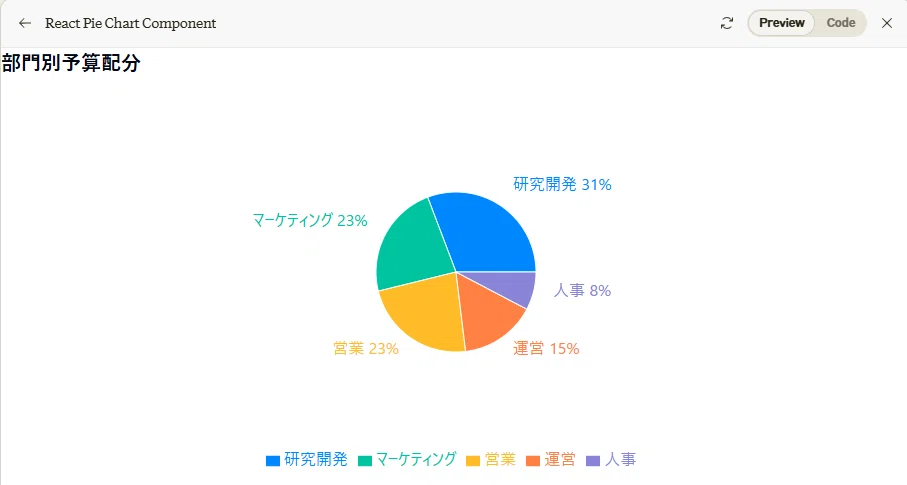The image size is (907, 485).
Task: Click the blue 研究開発 legend swatch
Action: 272,461
